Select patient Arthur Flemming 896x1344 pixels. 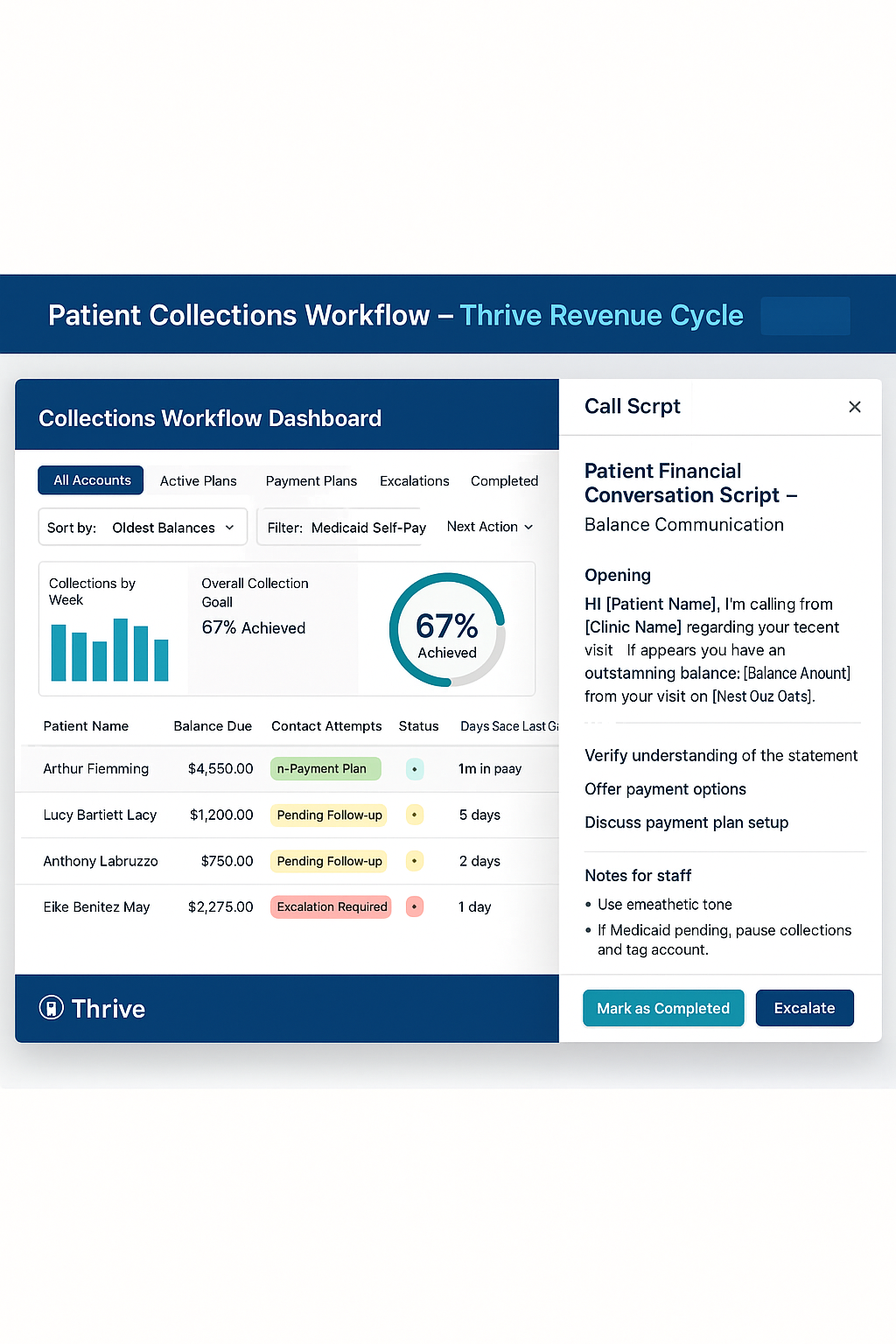tap(96, 769)
